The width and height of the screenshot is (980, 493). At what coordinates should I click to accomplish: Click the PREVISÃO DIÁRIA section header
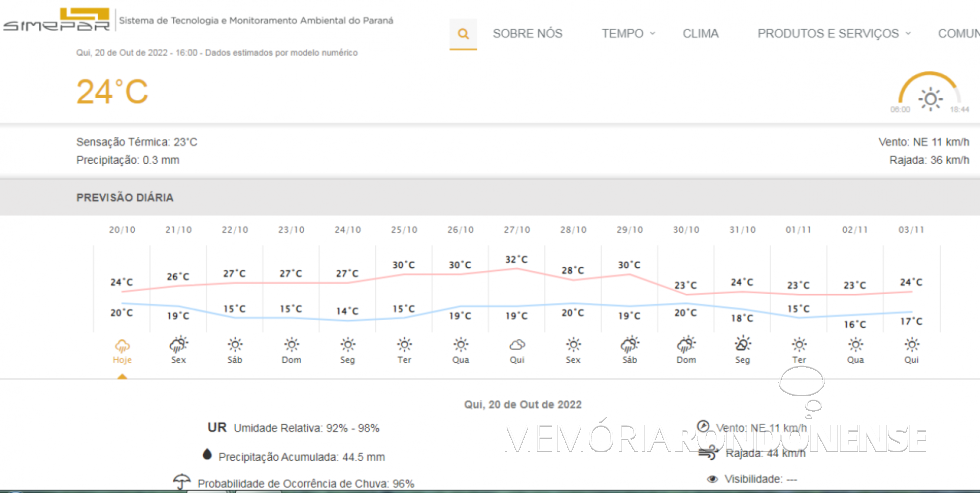[125, 198]
